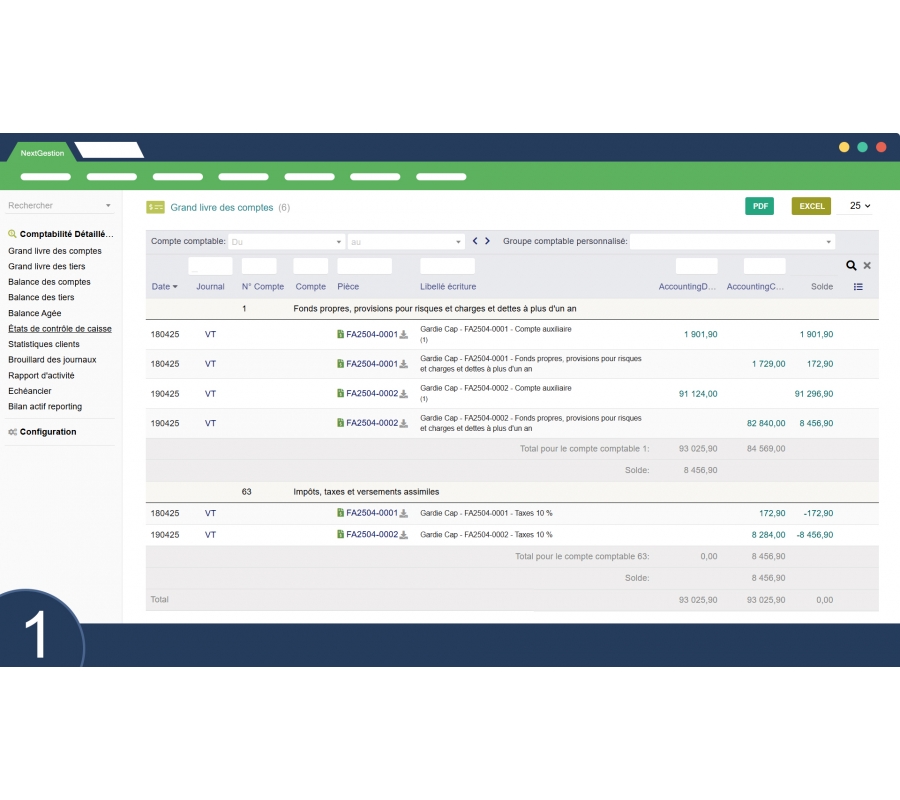Open the 'au' account dropdown
The width and height of the screenshot is (900, 800).
(405, 242)
